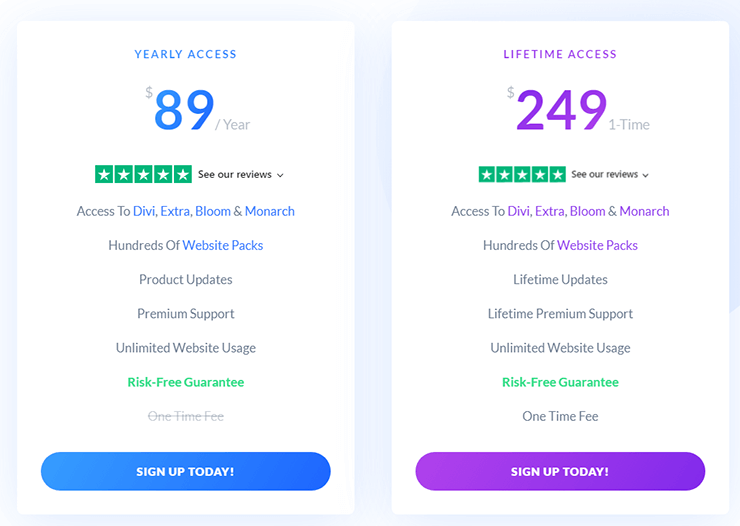The width and height of the screenshot is (740, 526).
Task: Open the blue Bloom link
Action: pyautogui.click(x=215, y=211)
